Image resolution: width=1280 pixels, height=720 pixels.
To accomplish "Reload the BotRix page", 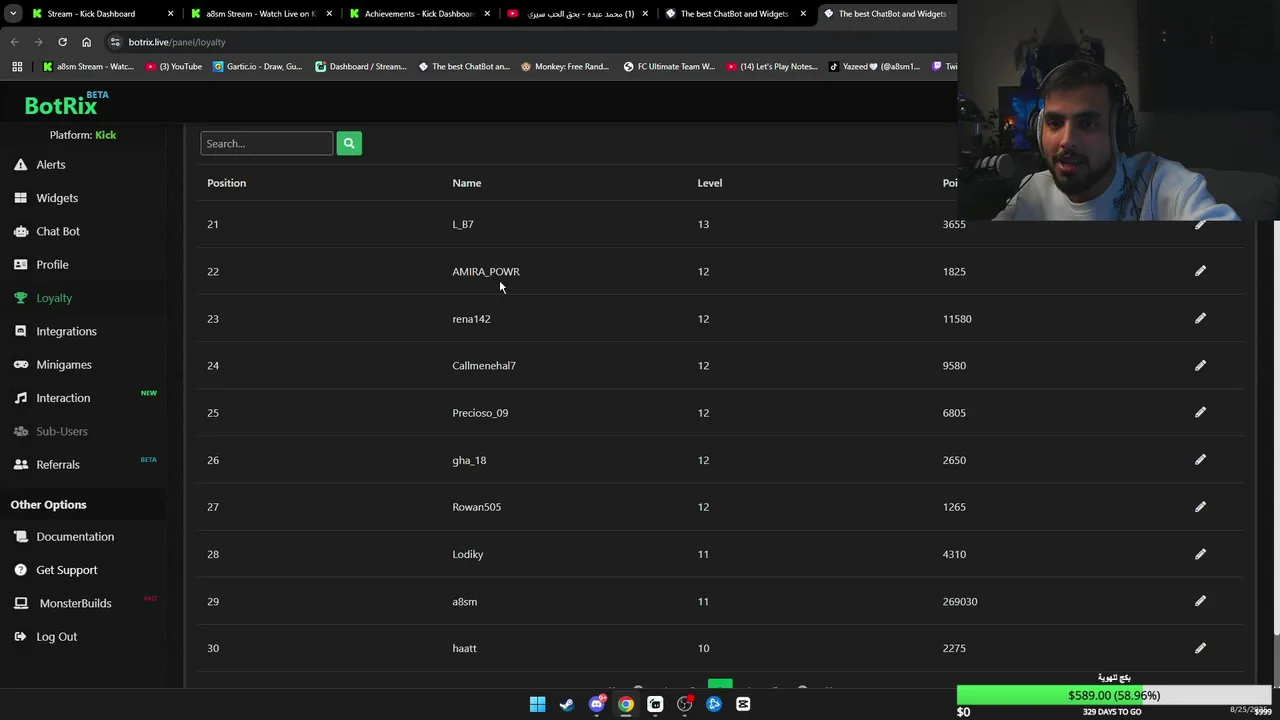I will point(62,42).
